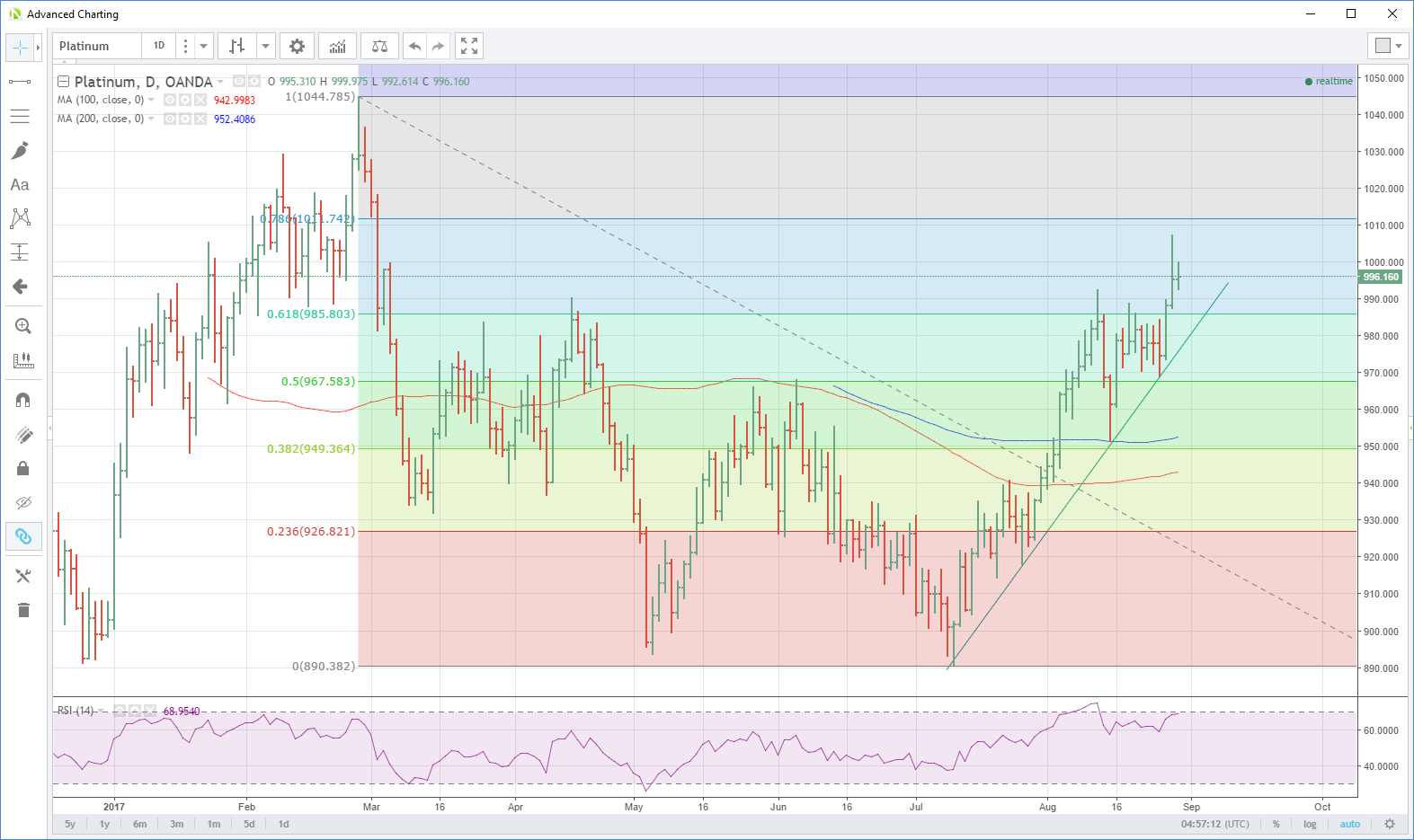Select the pattern drawing tool
The image size is (1414, 840).
click(20, 218)
